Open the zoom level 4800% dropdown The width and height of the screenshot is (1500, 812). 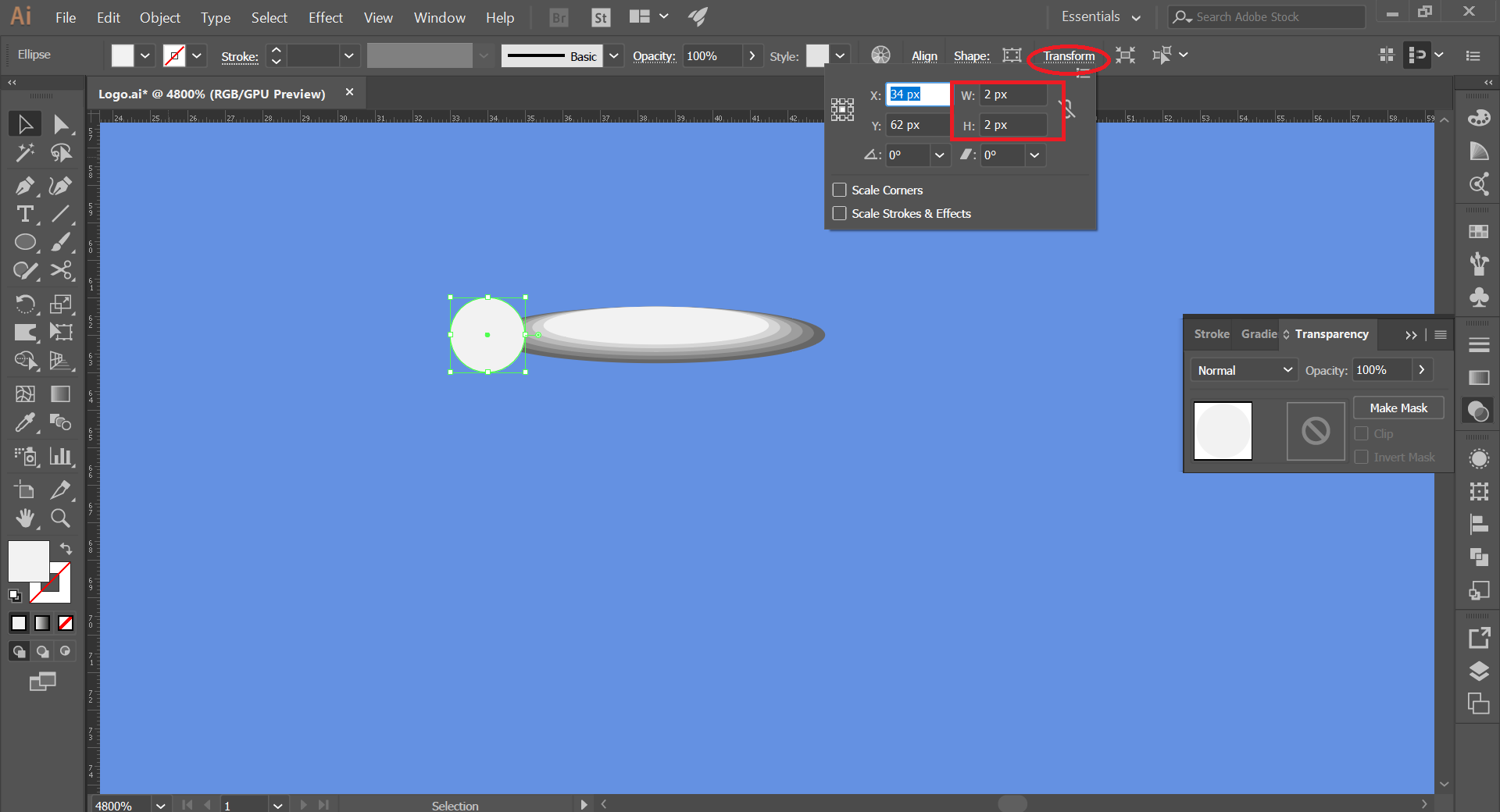[x=160, y=805]
